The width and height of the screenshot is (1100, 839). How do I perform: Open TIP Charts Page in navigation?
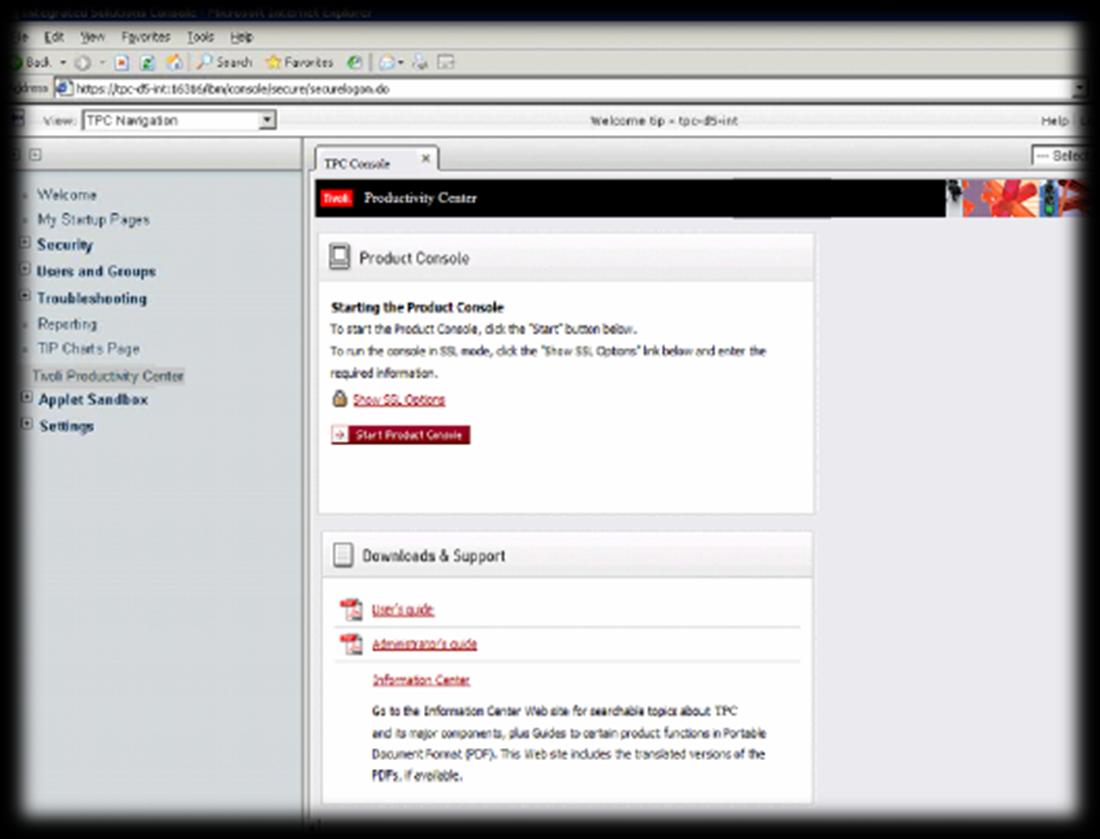[88, 349]
